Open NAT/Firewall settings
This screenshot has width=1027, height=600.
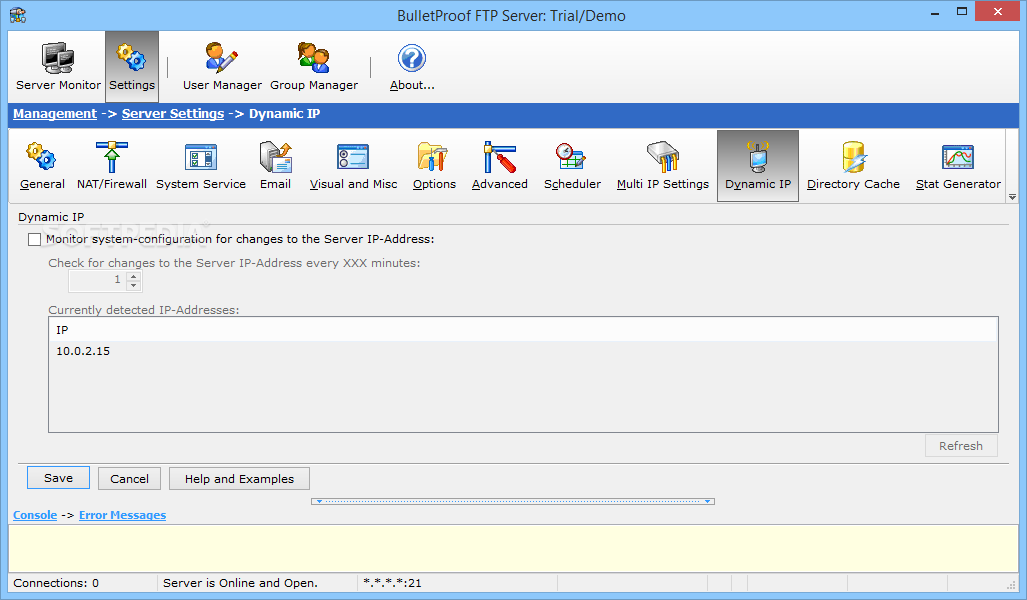click(x=112, y=166)
